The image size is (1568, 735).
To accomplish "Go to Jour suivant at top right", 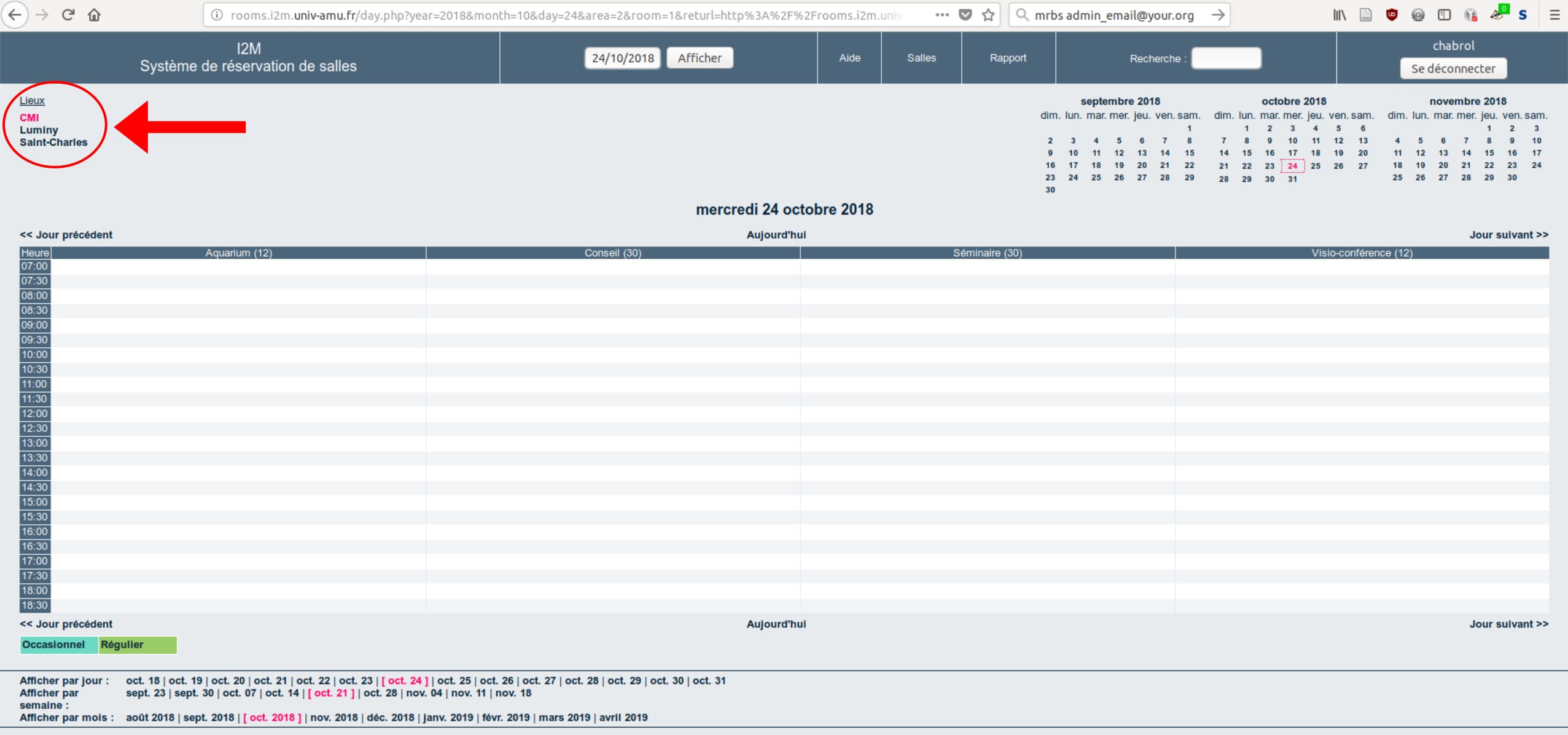I will tap(1508, 235).
